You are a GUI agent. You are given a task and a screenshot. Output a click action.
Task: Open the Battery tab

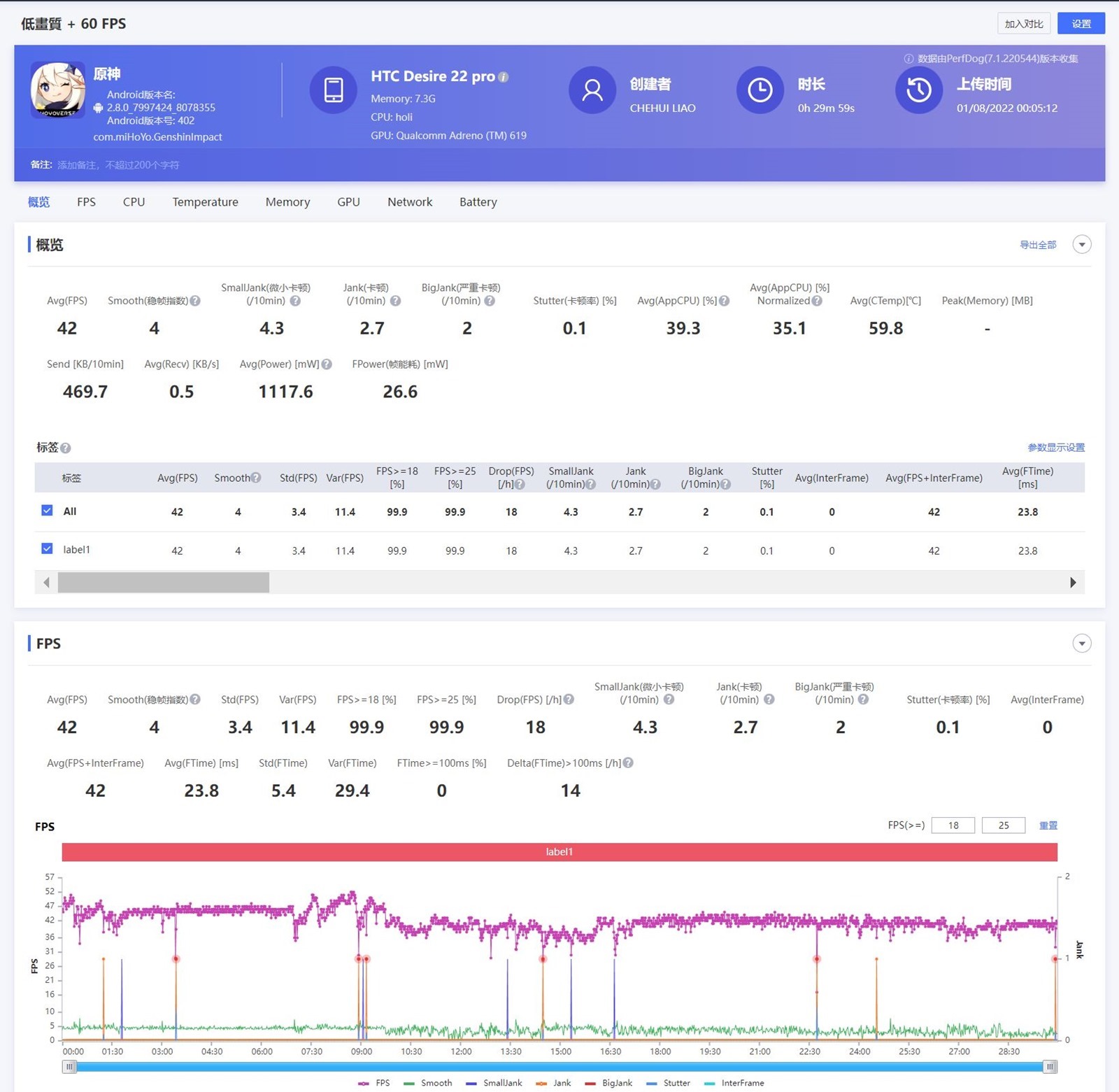(x=478, y=202)
